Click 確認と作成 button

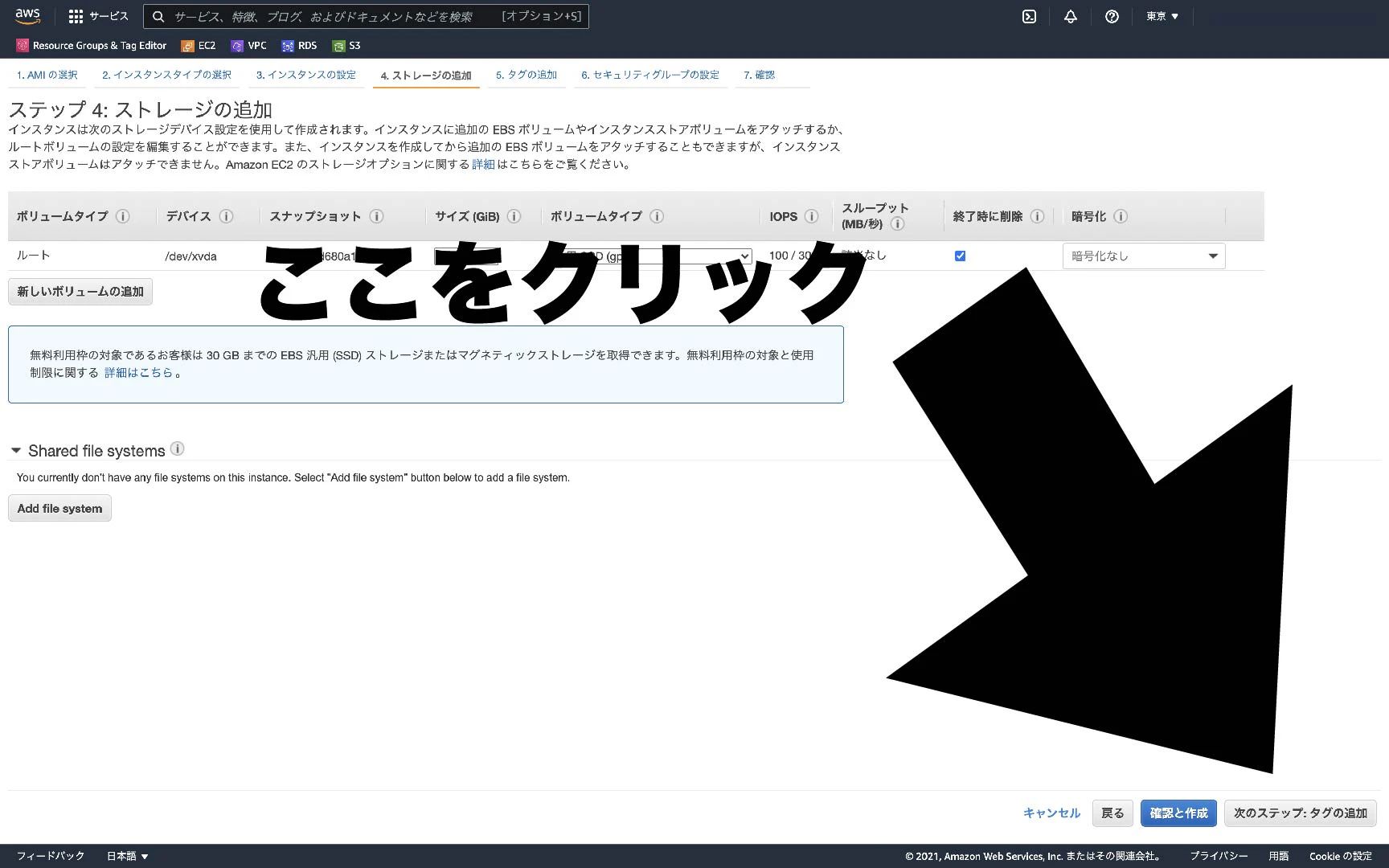(1178, 813)
